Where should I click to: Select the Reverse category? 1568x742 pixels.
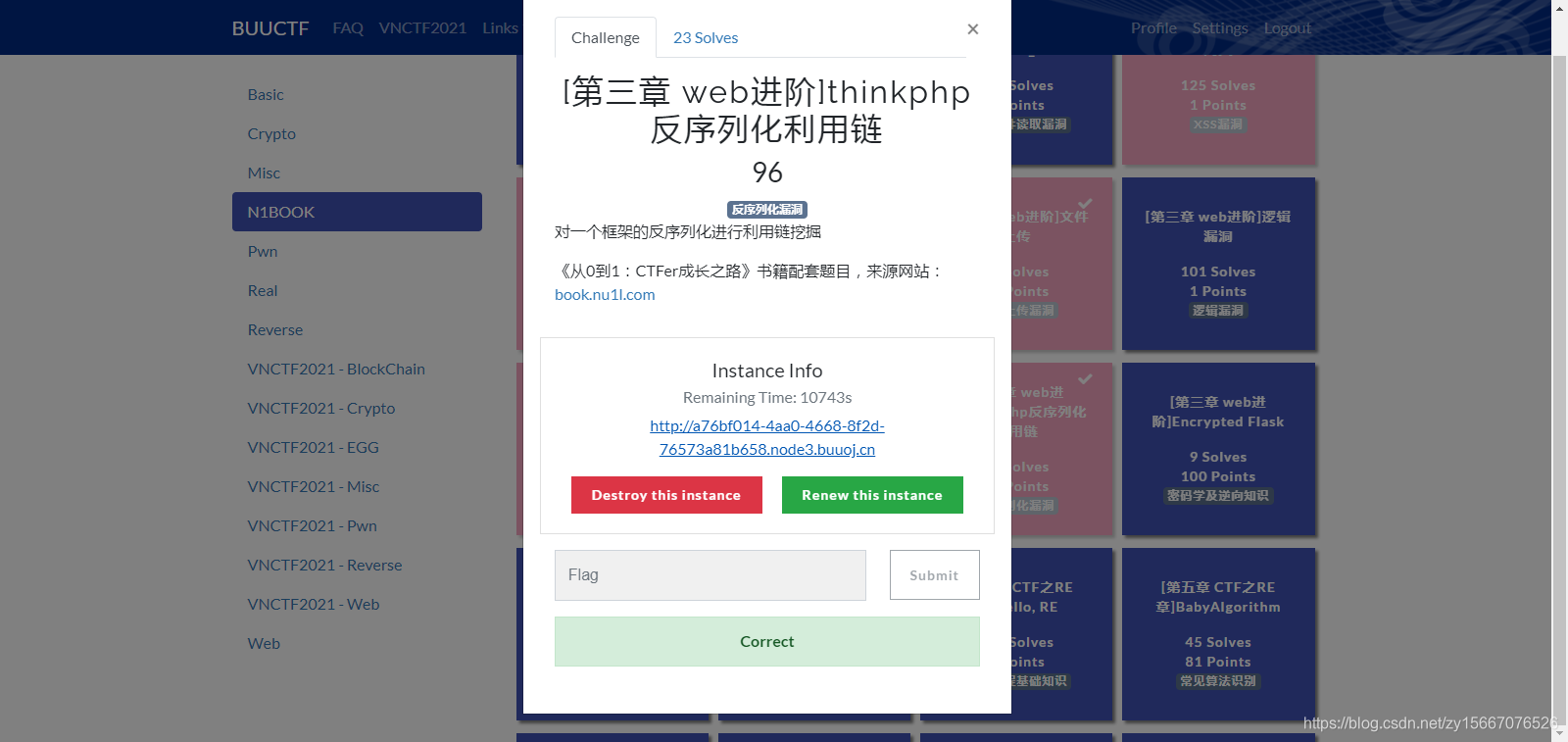pyautogui.click(x=357, y=329)
